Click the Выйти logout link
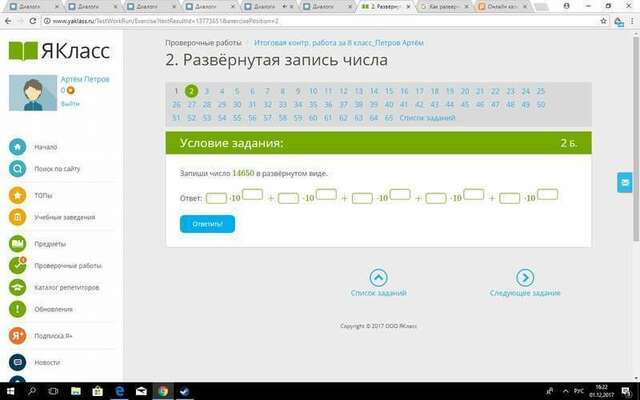The height and width of the screenshot is (400, 640). [x=70, y=104]
